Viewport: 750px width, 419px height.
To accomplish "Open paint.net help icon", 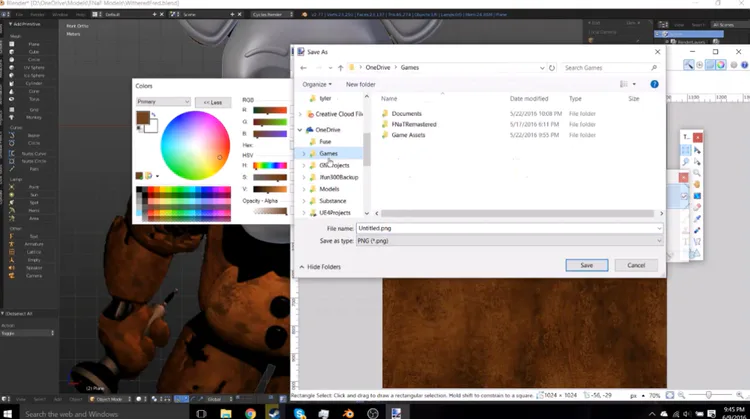I will (744, 65).
